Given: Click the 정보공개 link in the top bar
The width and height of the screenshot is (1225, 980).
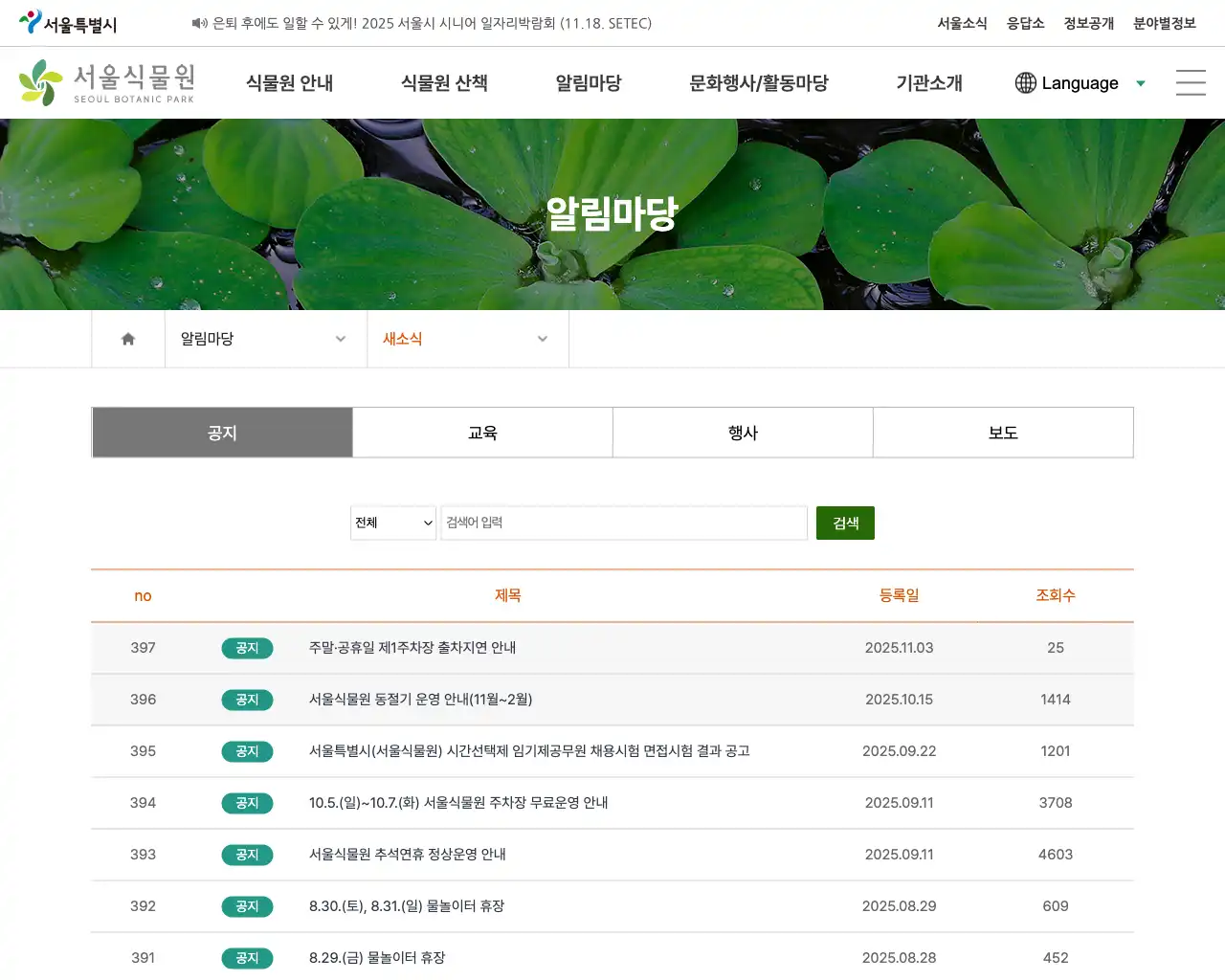Looking at the screenshot, I should pyautogui.click(x=1088, y=23).
